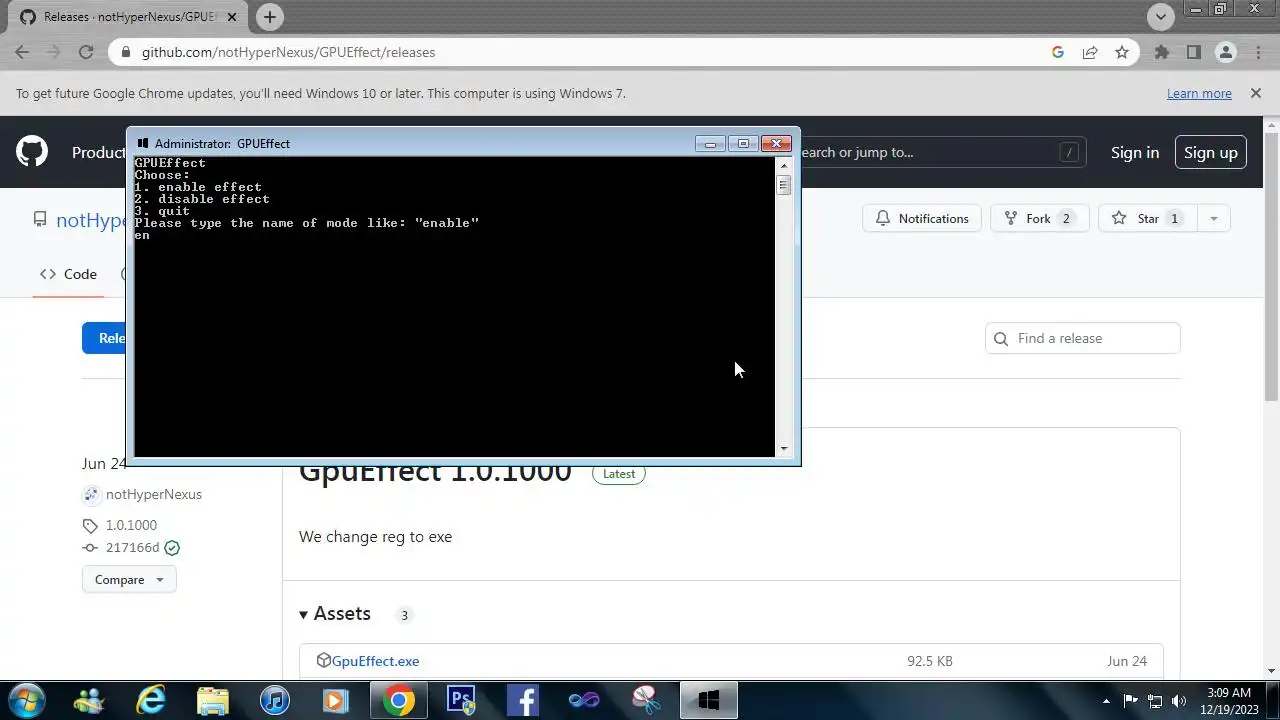Screen dimensions: 1280x720
Task: Click the GitHub Sign up button
Action: point(1210,152)
